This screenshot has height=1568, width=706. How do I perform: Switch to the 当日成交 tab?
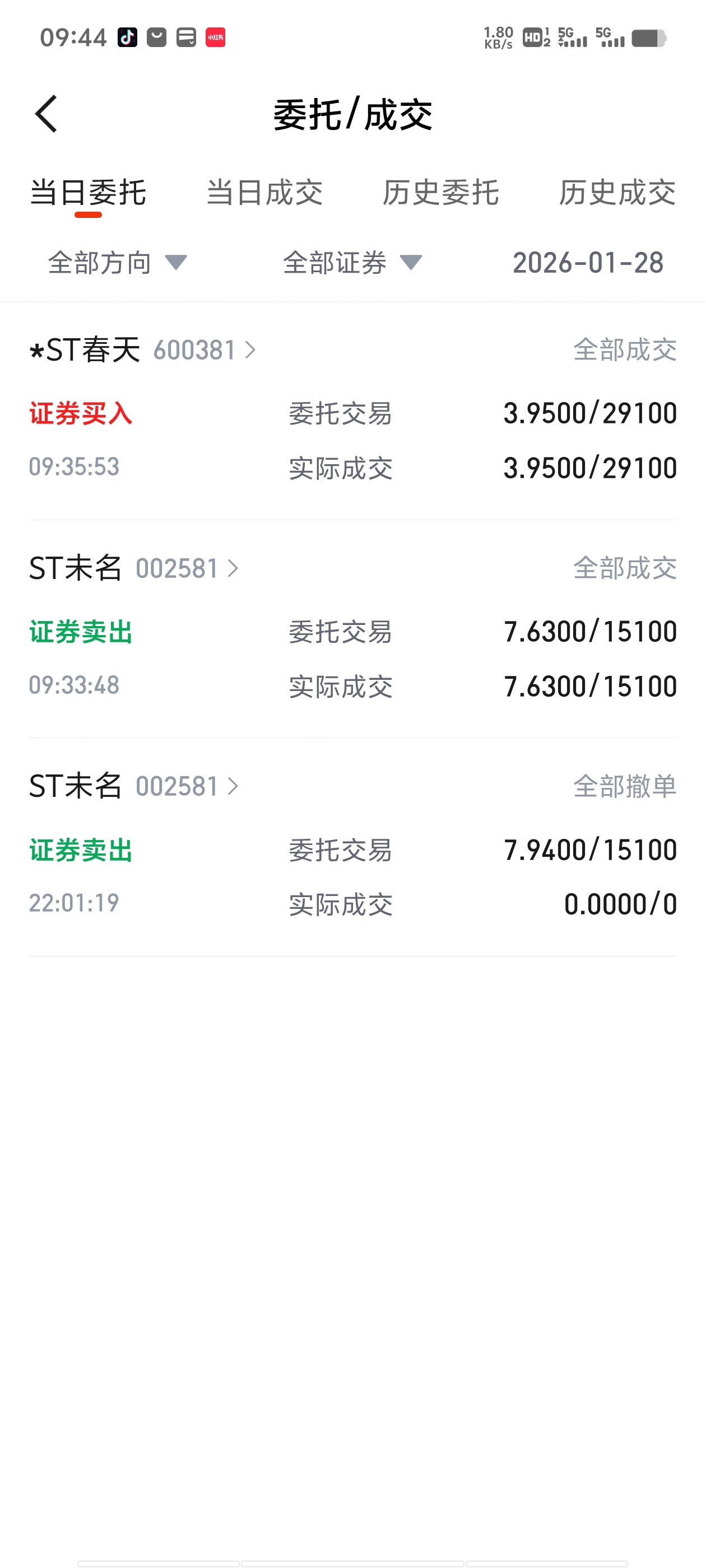pos(264,193)
